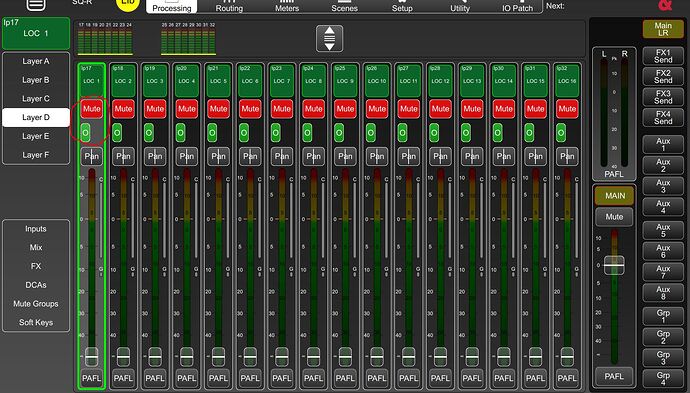Toggle green polarity button on LOC 7
The image size is (690, 393).
pyautogui.click(x=275, y=132)
